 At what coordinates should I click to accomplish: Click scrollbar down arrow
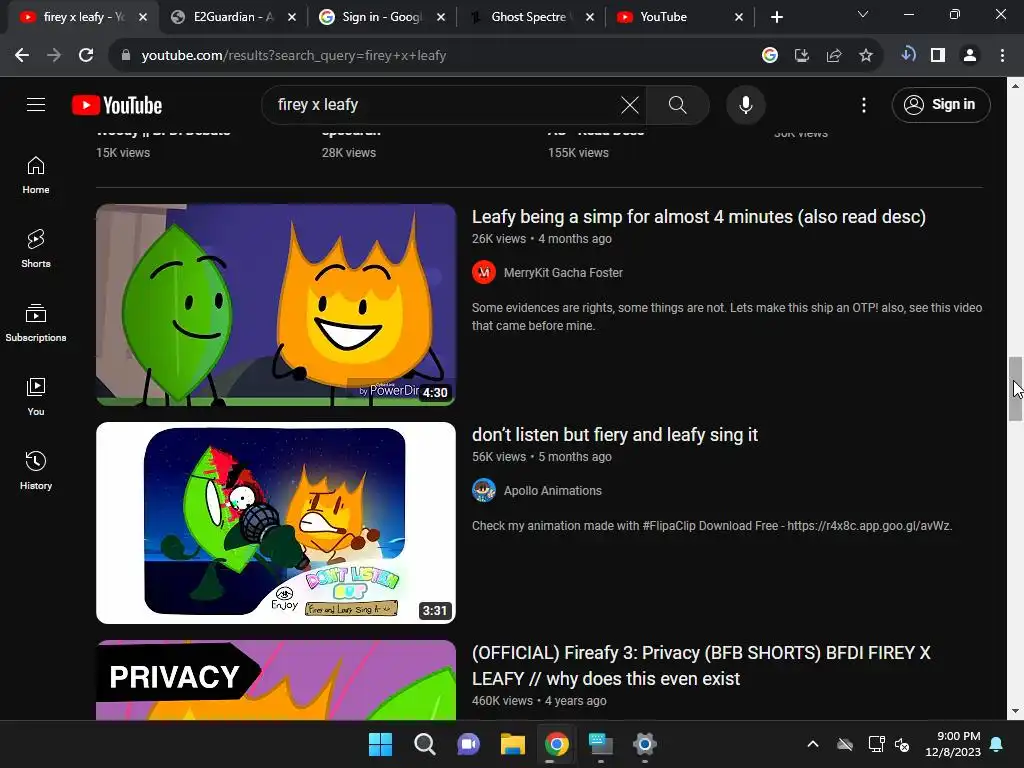pyautogui.click(x=1015, y=711)
